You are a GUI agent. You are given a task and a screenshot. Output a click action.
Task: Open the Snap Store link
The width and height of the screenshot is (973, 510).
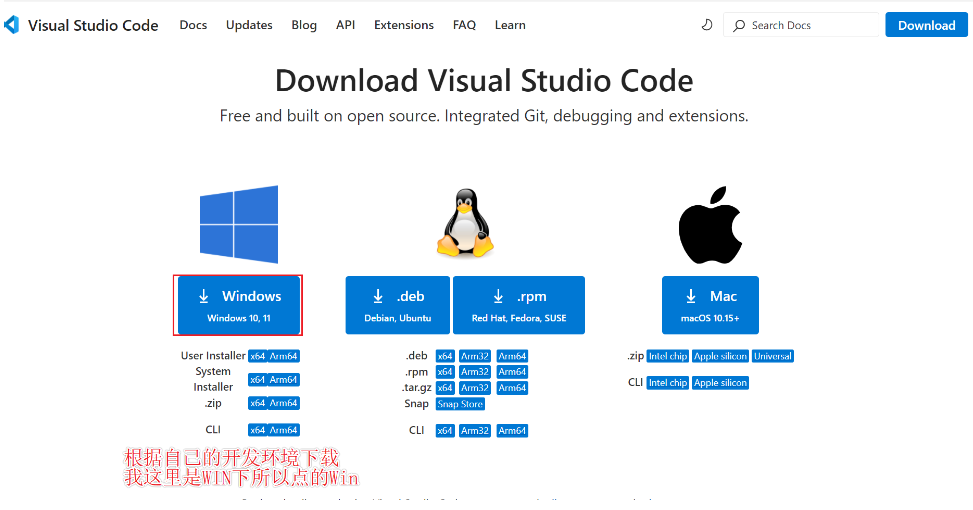[460, 404]
